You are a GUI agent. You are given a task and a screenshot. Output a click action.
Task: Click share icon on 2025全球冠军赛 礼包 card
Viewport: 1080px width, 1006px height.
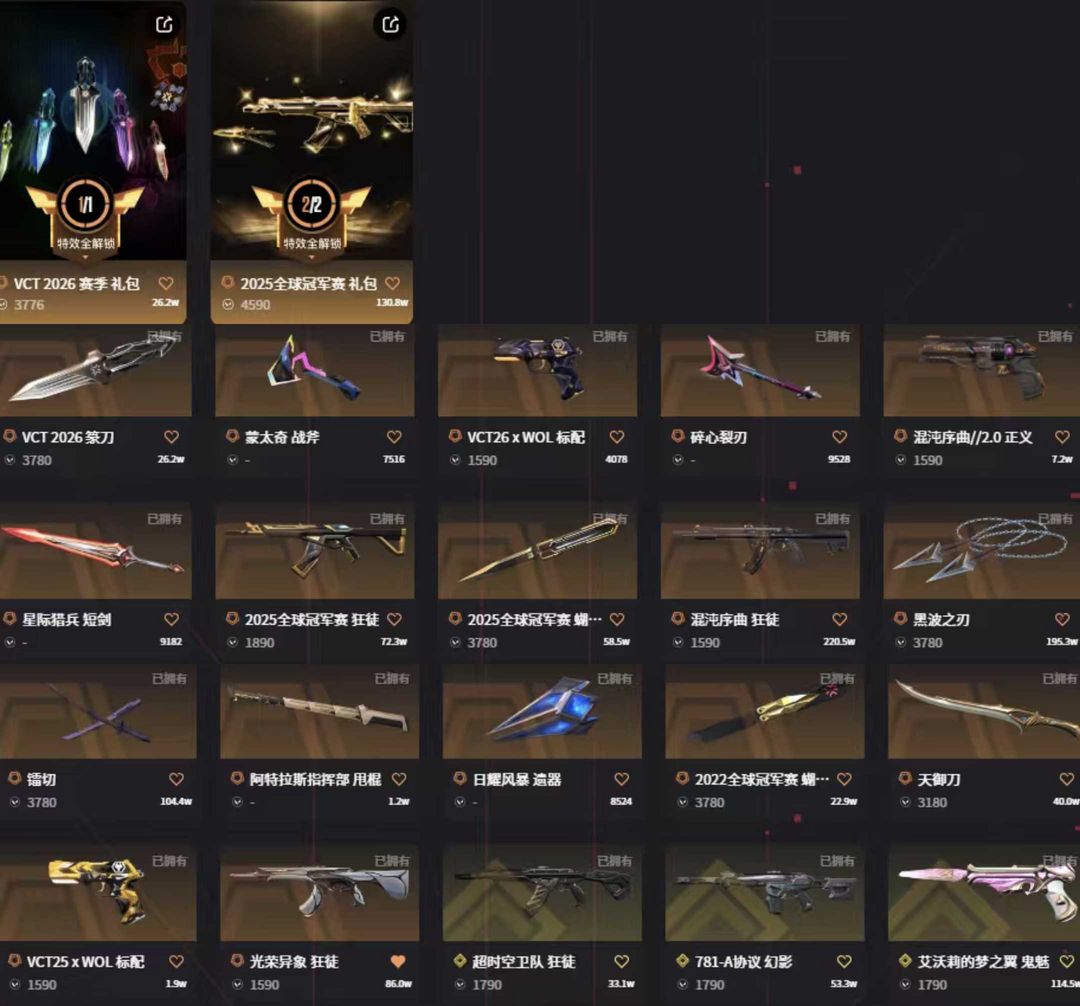391,25
